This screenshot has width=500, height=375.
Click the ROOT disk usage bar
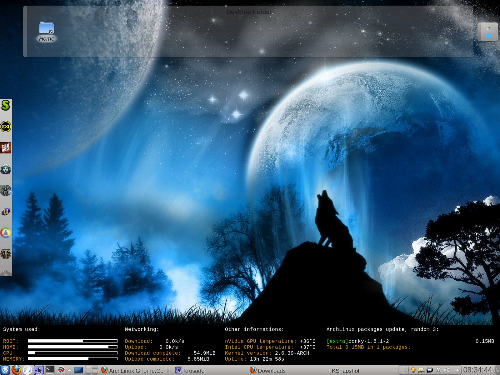[73, 341]
